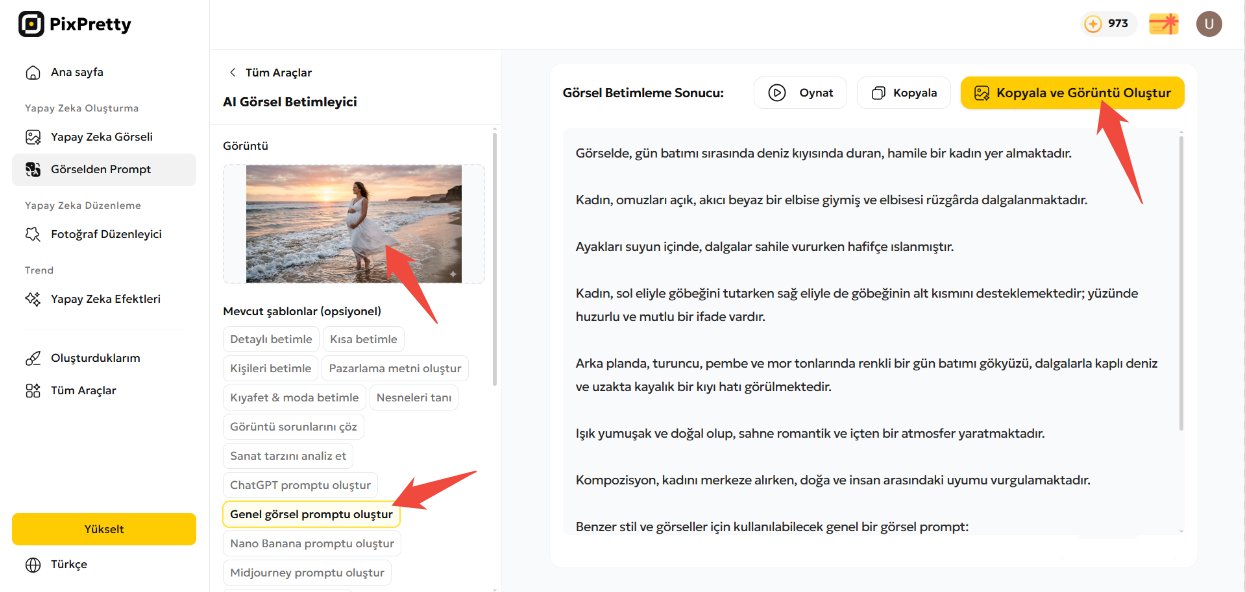Select the Detaylı betimle template
Viewport: 1246px width, 592px height.
point(270,338)
